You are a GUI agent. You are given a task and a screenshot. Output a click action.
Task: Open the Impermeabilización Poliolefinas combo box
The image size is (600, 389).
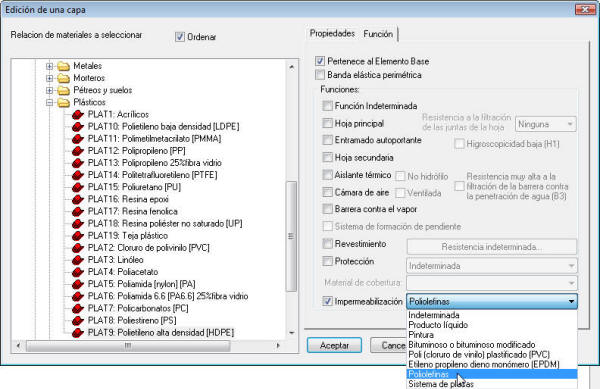[492, 301]
